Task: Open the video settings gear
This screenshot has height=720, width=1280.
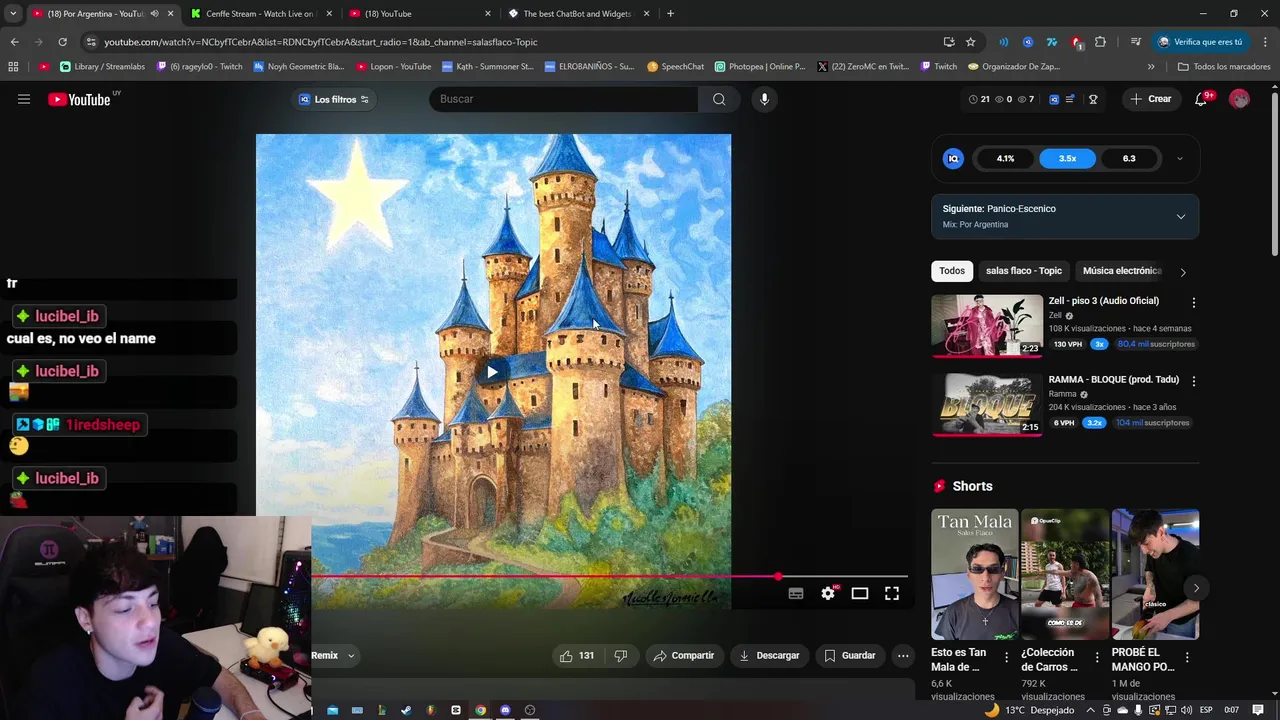Action: tap(828, 594)
